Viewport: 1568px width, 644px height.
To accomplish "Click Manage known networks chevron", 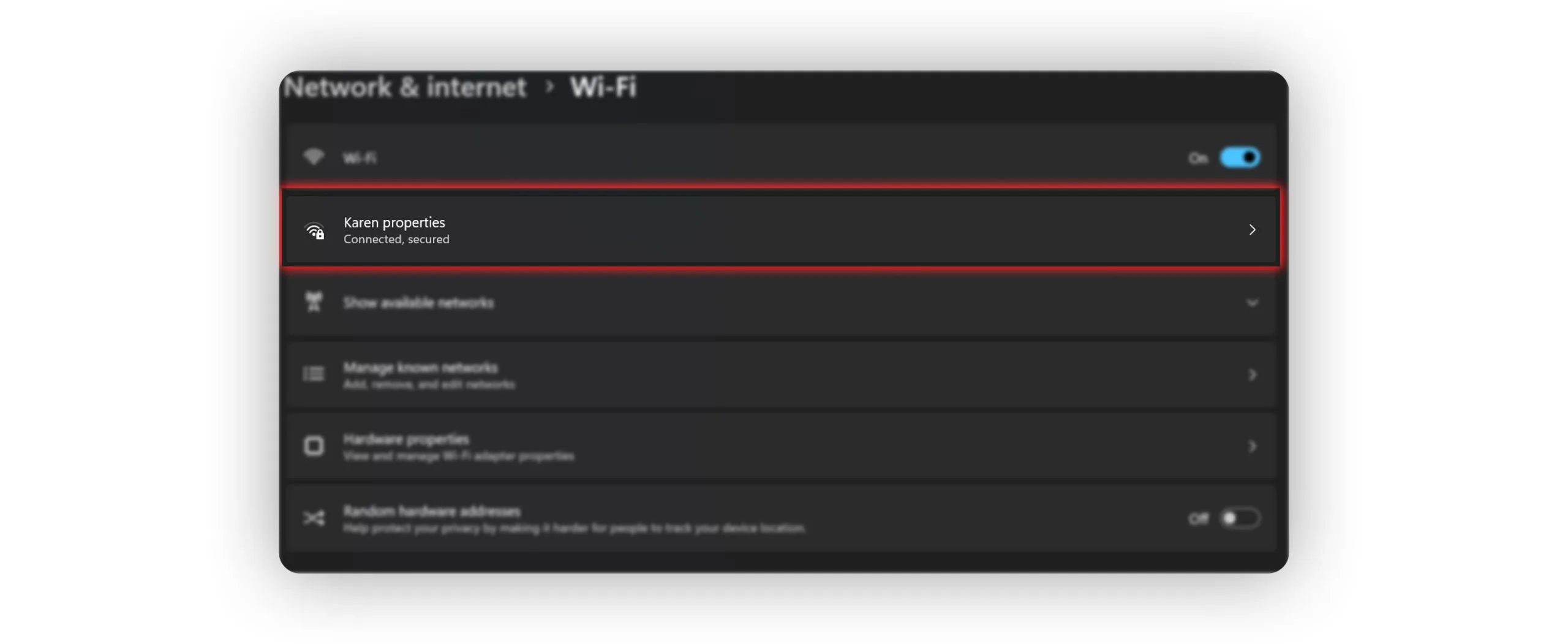I will pyautogui.click(x=1252, y=374).
